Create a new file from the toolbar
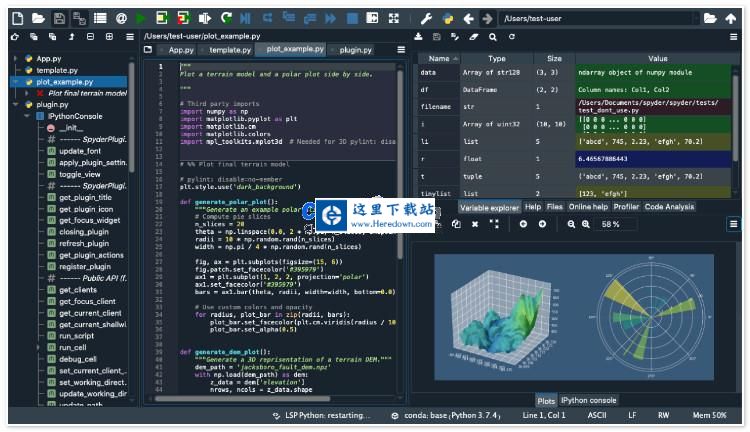The width and height of the screenshot is (750, 432). coord(18,18)
